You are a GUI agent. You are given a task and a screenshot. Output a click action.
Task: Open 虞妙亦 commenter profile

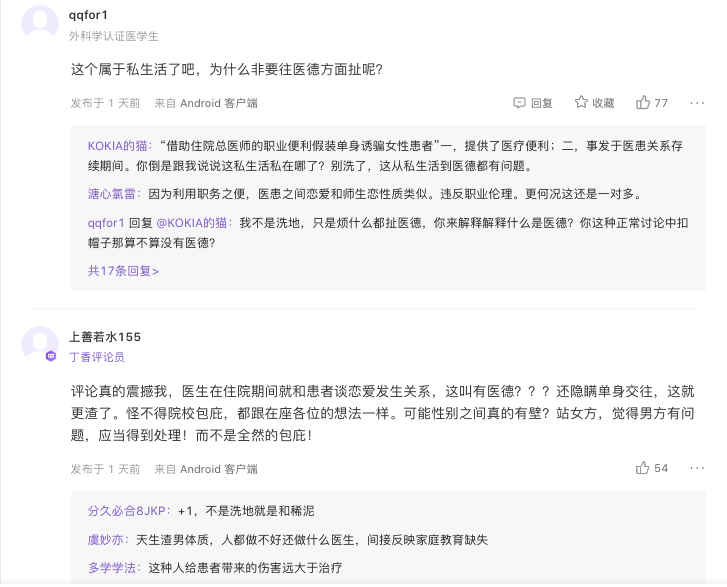click(x=108, y=540)
